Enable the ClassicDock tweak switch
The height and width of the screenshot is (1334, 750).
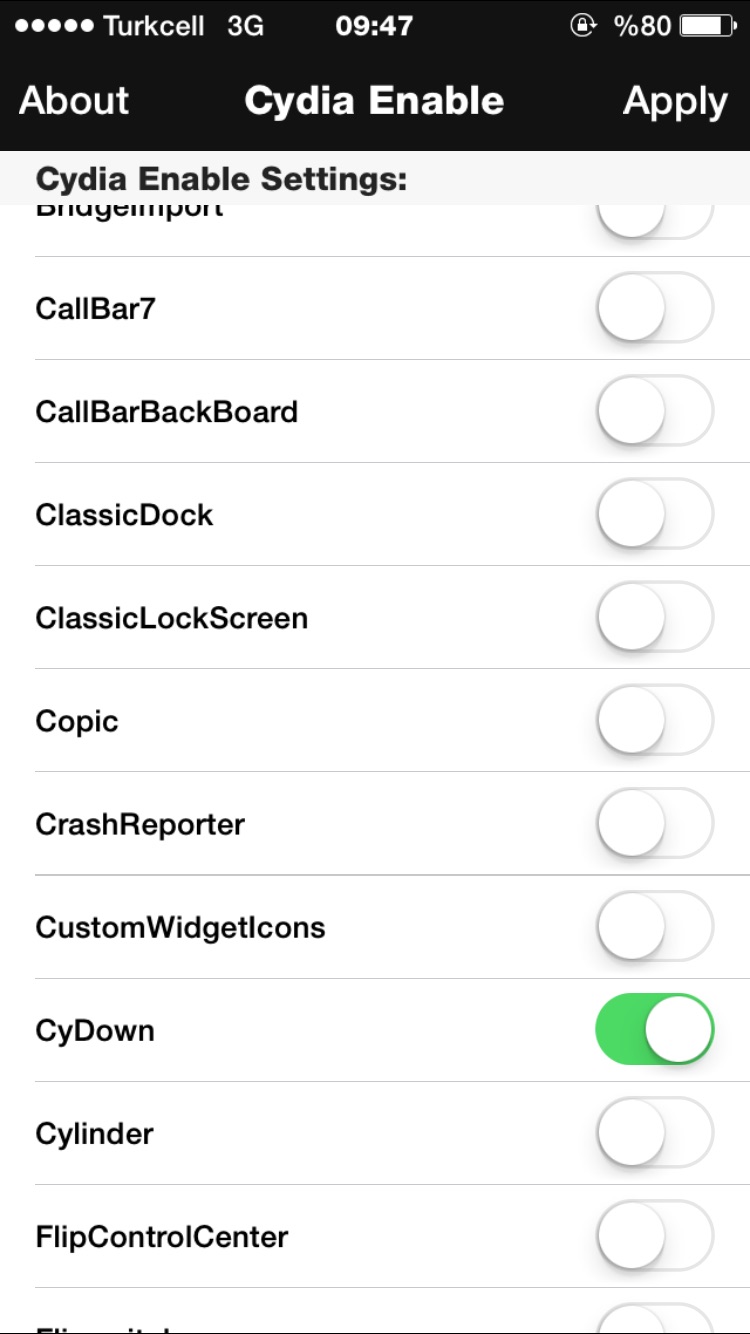655,514
